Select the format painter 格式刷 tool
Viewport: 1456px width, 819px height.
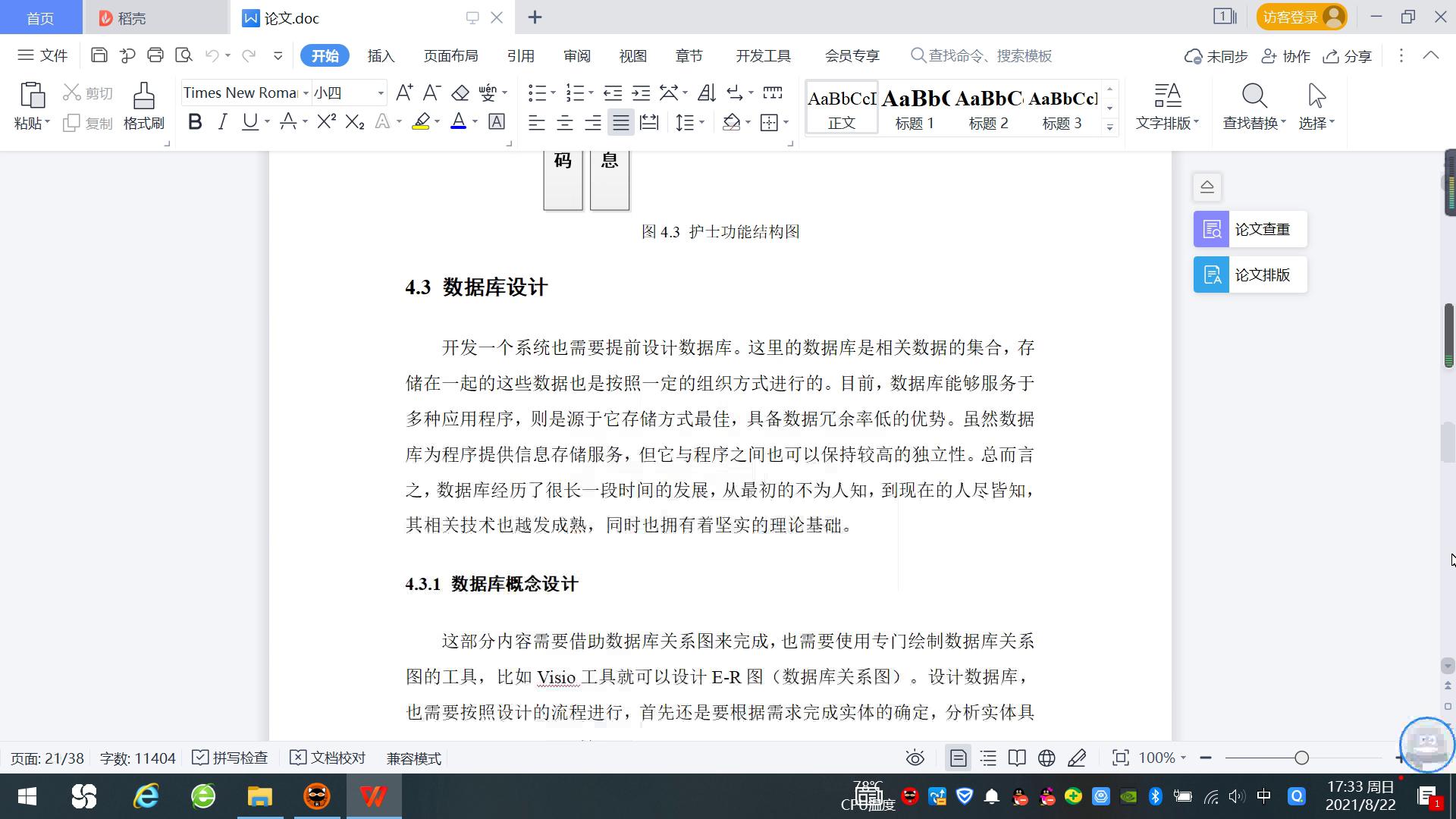(143, 106)
